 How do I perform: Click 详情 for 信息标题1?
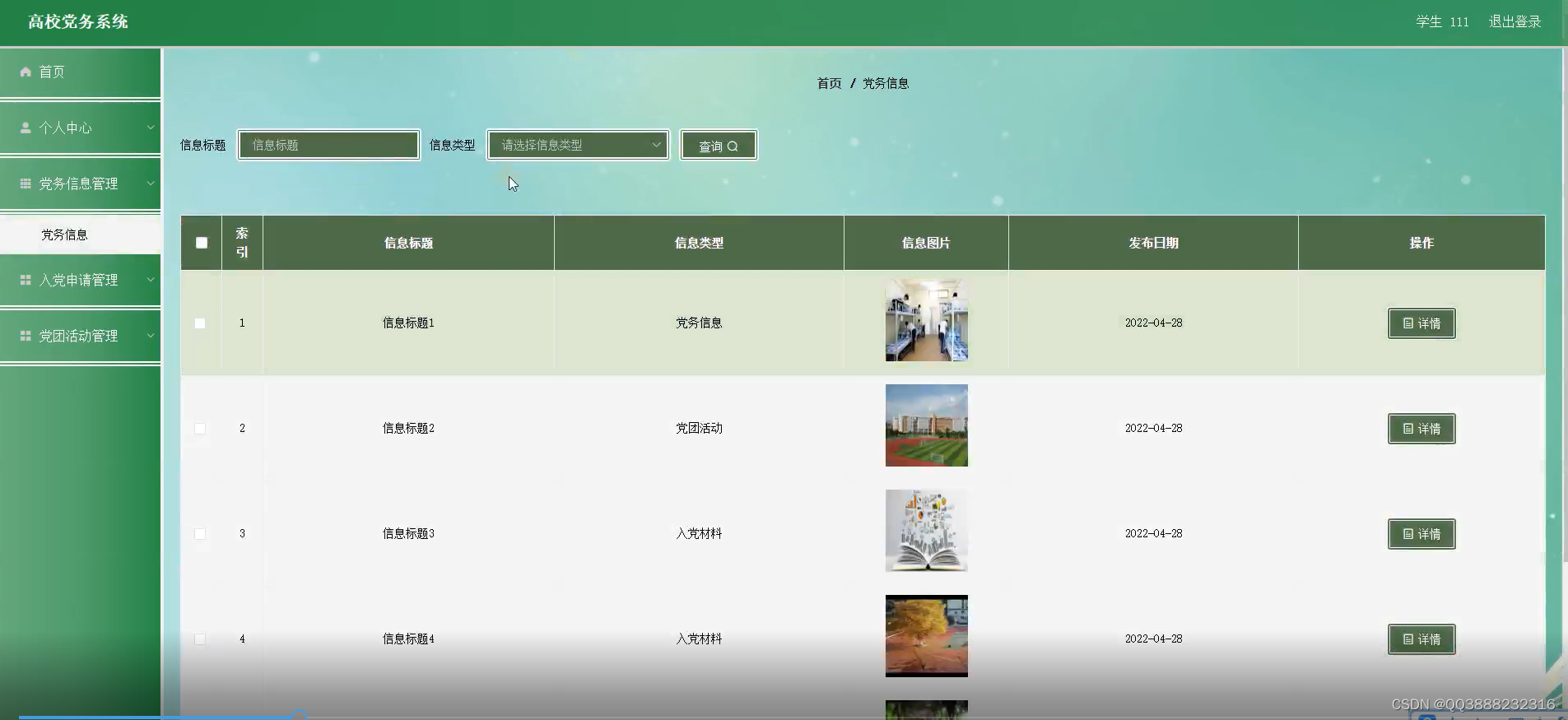(x=1421, y=323)
